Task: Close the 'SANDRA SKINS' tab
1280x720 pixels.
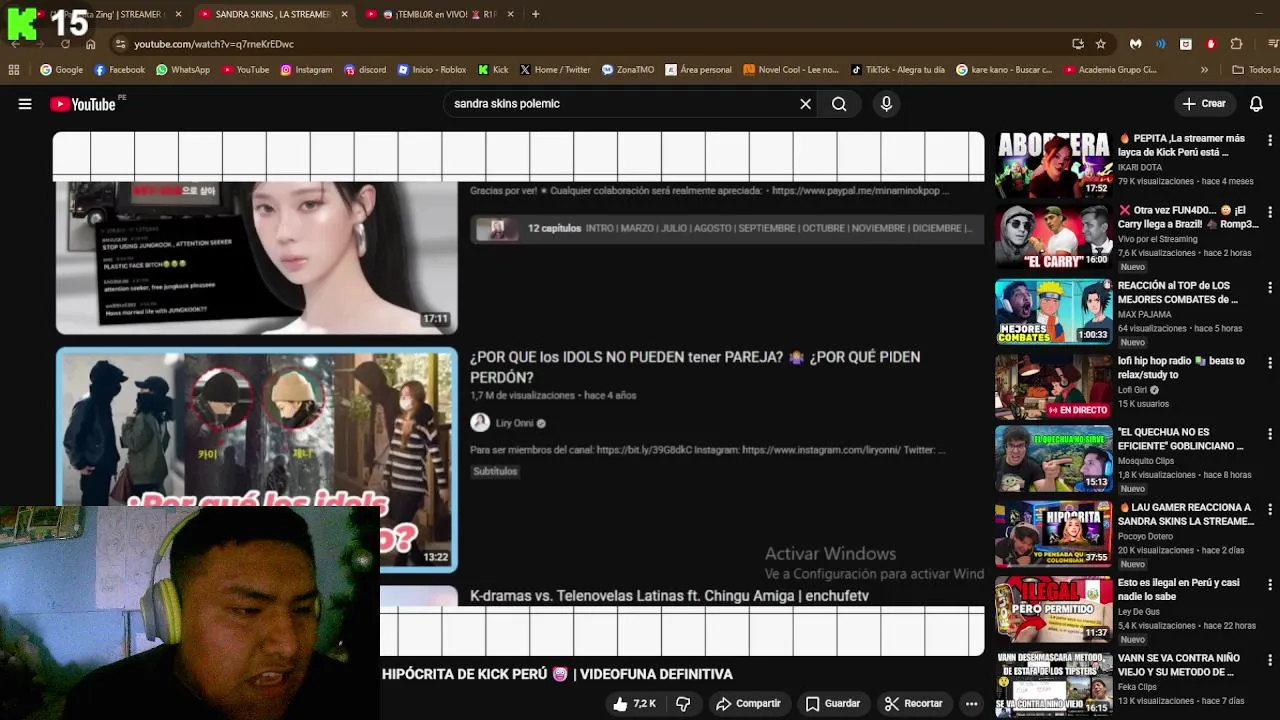Action: pyautogui.click(x=344, y=14)
